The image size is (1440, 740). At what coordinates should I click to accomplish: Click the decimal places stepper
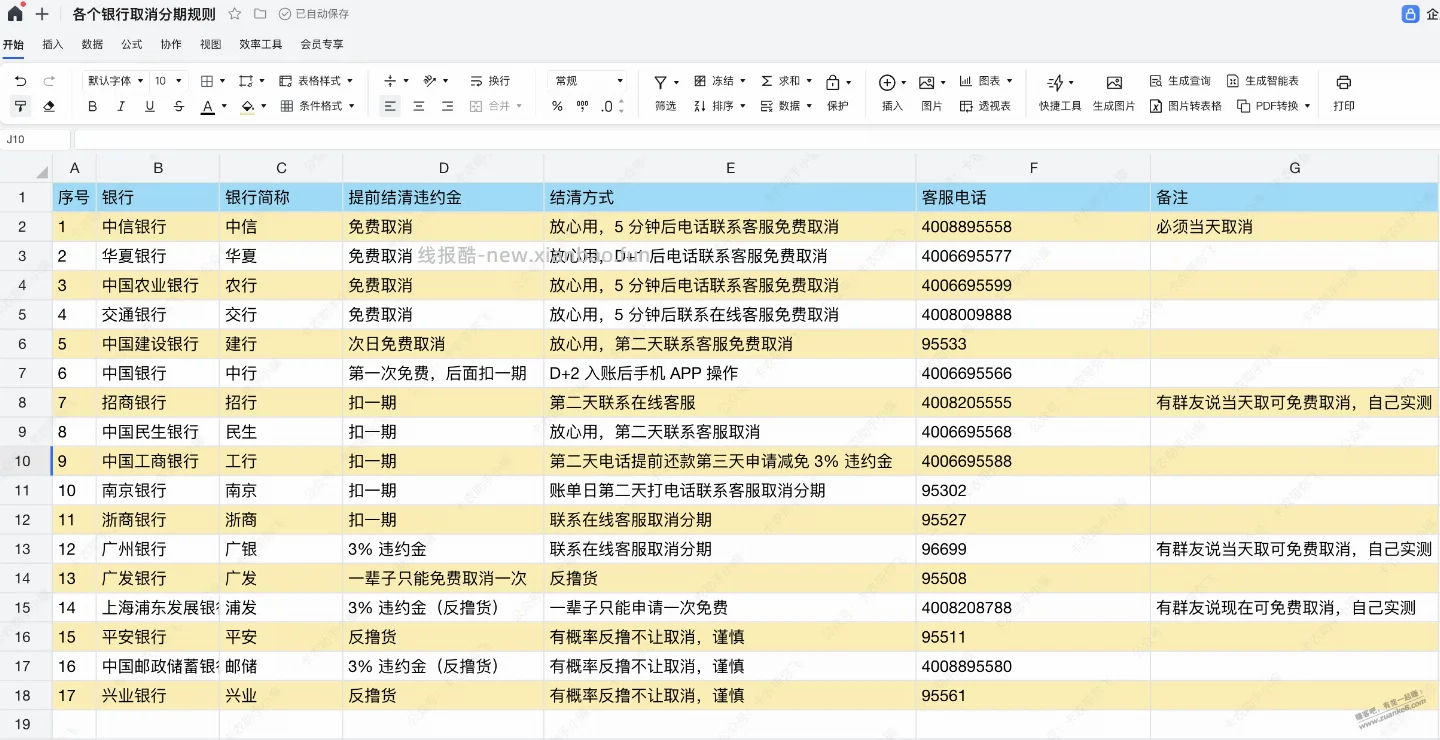pos(621,106)
